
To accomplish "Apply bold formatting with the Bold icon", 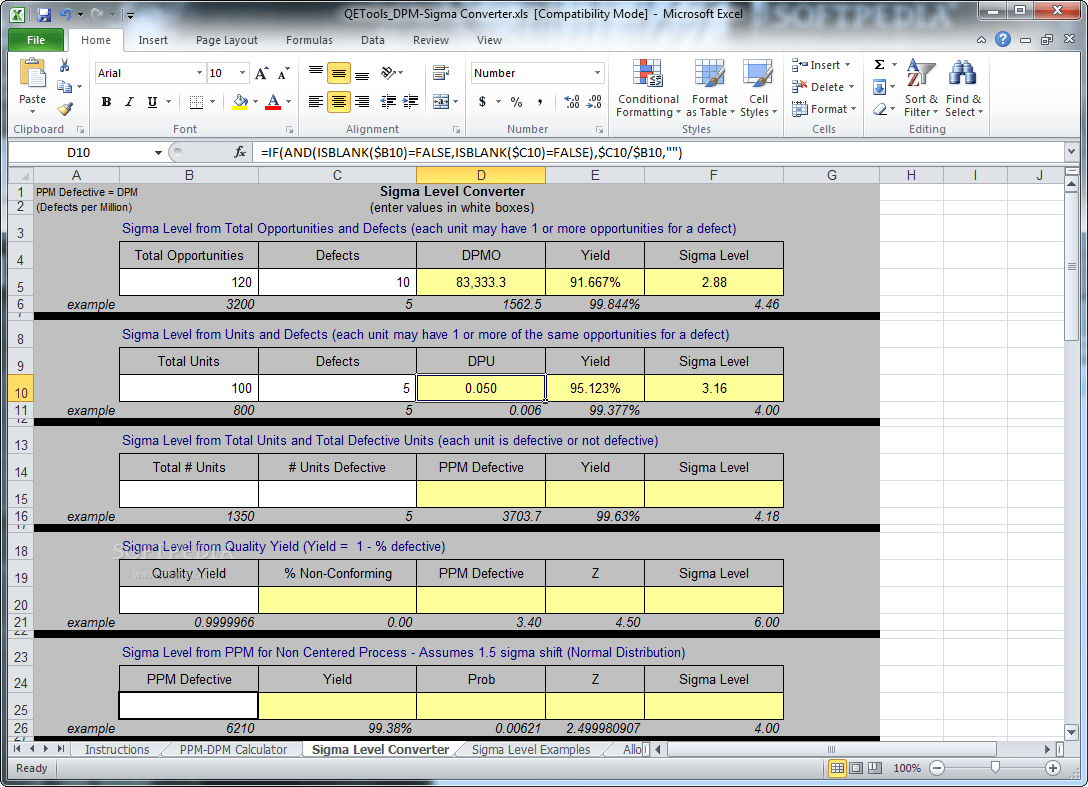I will pos(106,102).
